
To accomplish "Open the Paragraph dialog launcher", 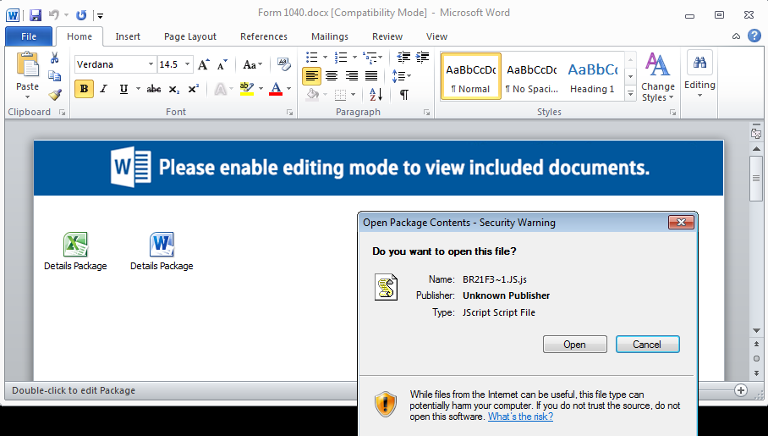I will tap(427, 112).
